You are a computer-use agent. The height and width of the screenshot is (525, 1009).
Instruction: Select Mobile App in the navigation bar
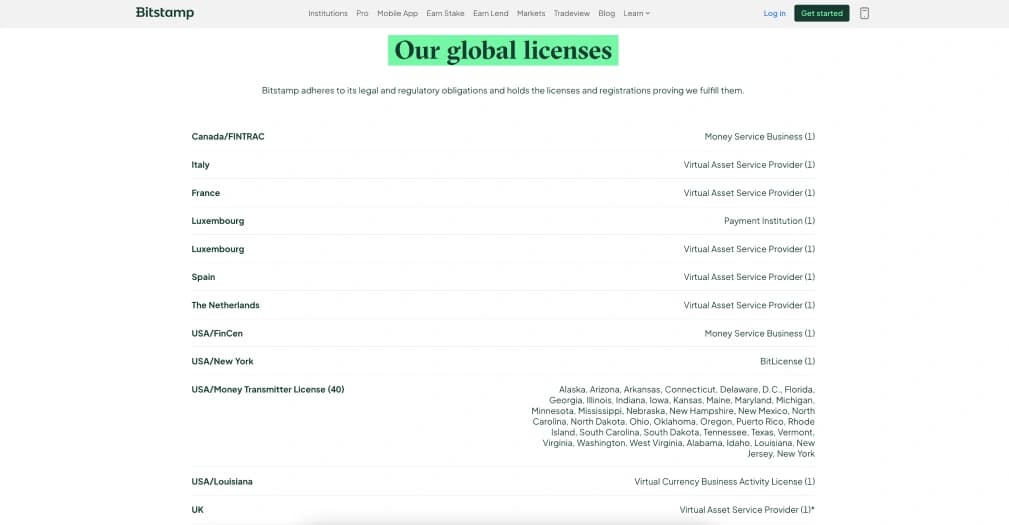coord(397,13)
